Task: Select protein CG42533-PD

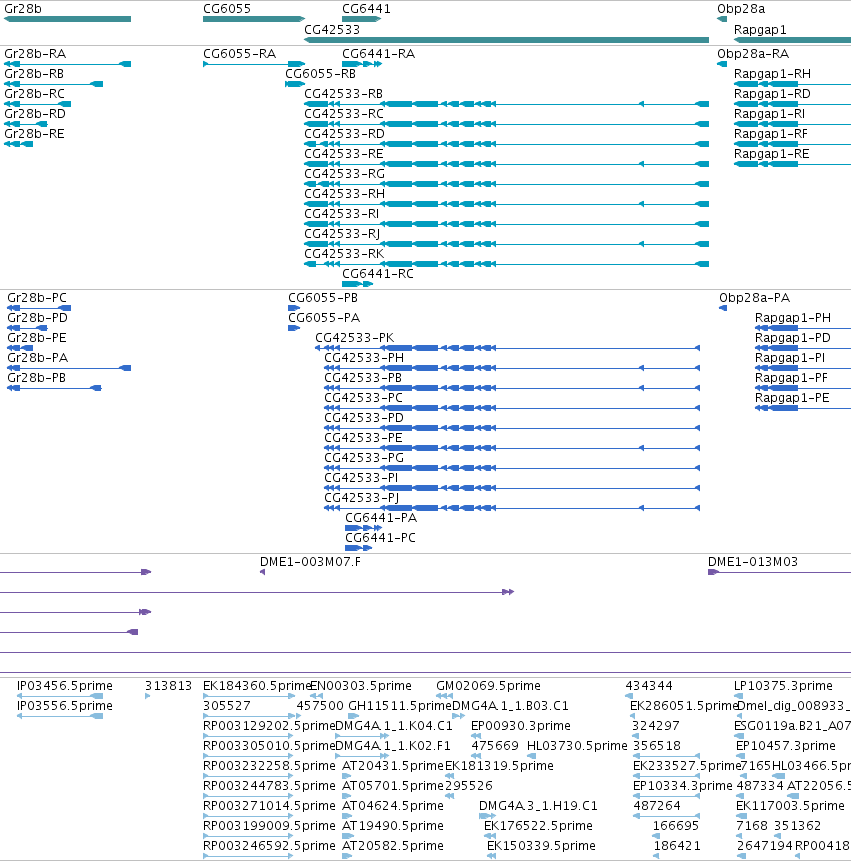Action: click(364, 418)
